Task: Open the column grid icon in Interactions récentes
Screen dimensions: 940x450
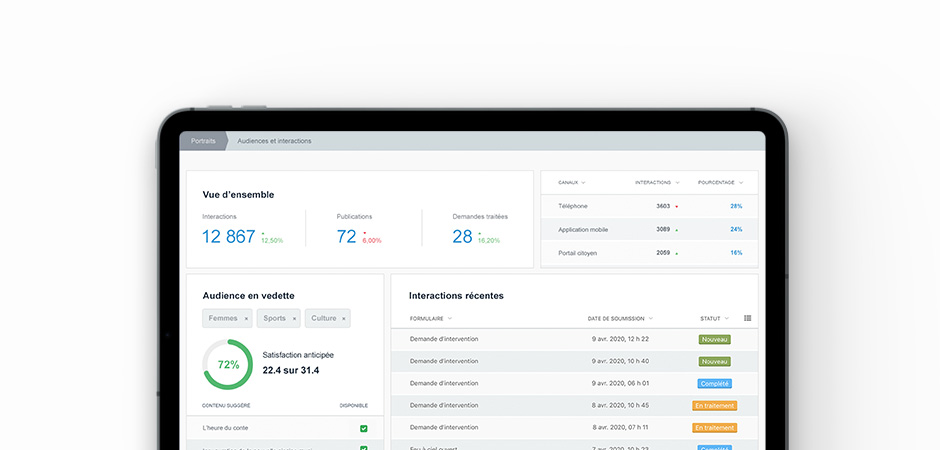Action: tap(748, 318)
